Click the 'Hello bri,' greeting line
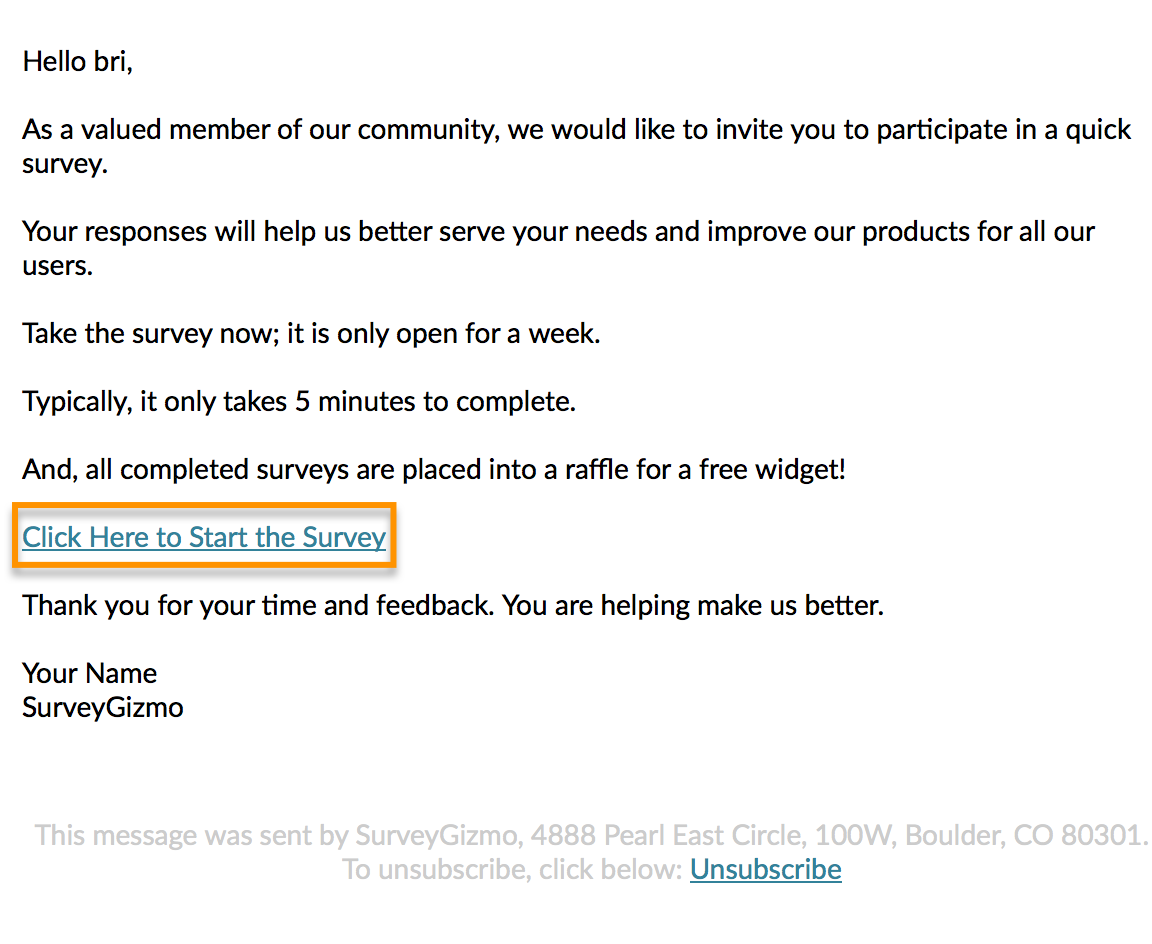The height and width of the screenshot is (944, 1152). point(78,62)
